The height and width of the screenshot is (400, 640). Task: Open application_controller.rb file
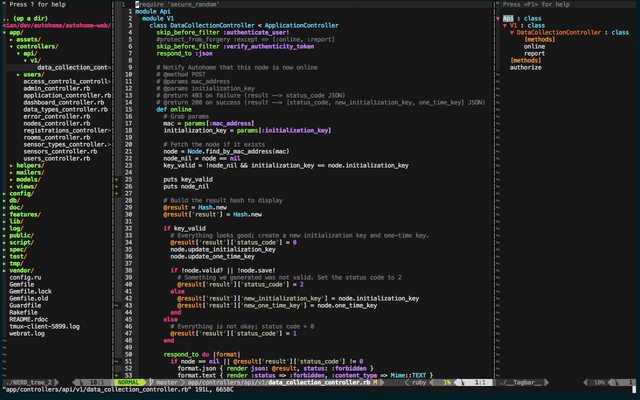click(67, 96)
